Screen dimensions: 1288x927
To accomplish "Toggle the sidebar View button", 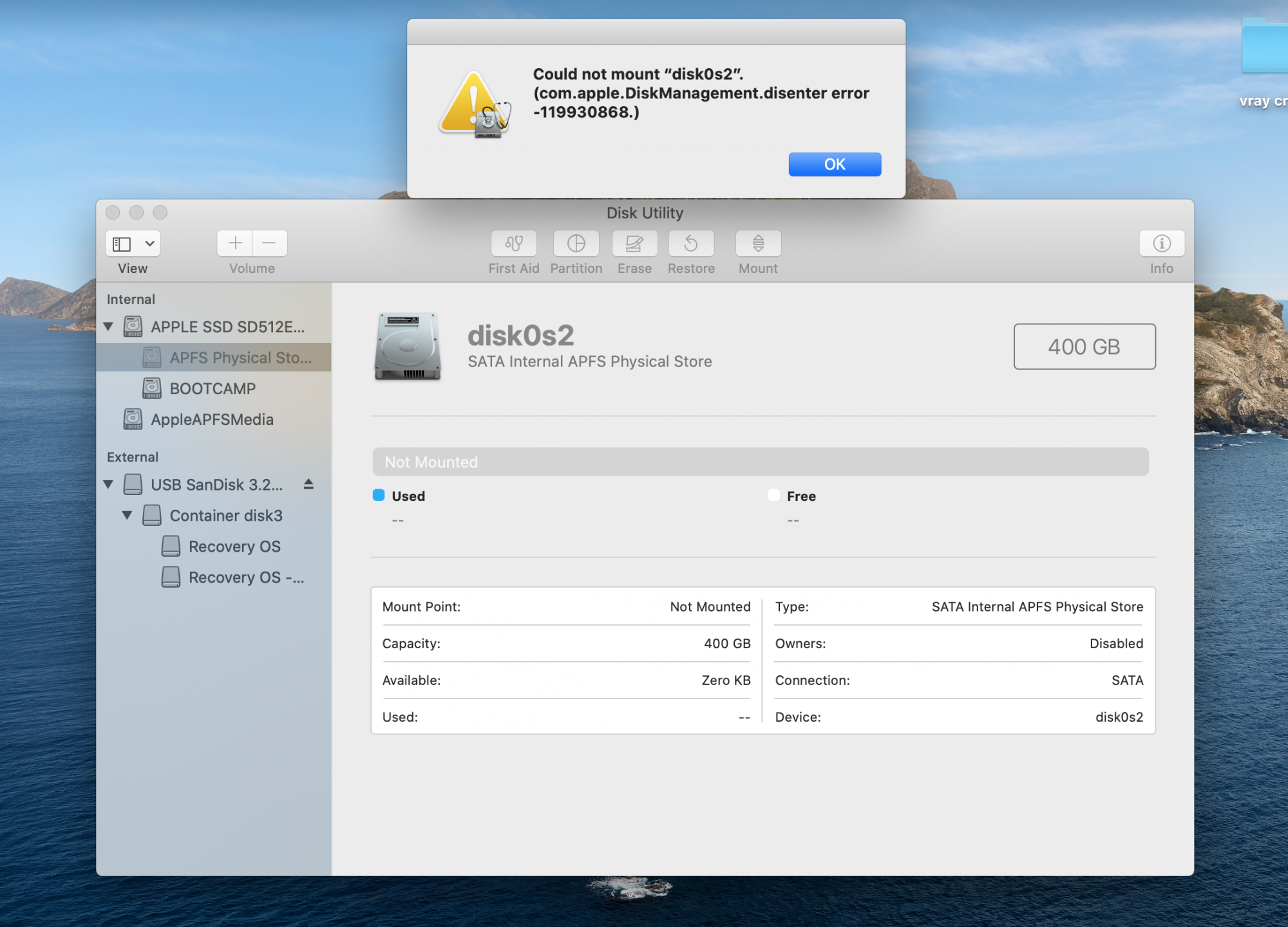I will [x=122, y=244].
